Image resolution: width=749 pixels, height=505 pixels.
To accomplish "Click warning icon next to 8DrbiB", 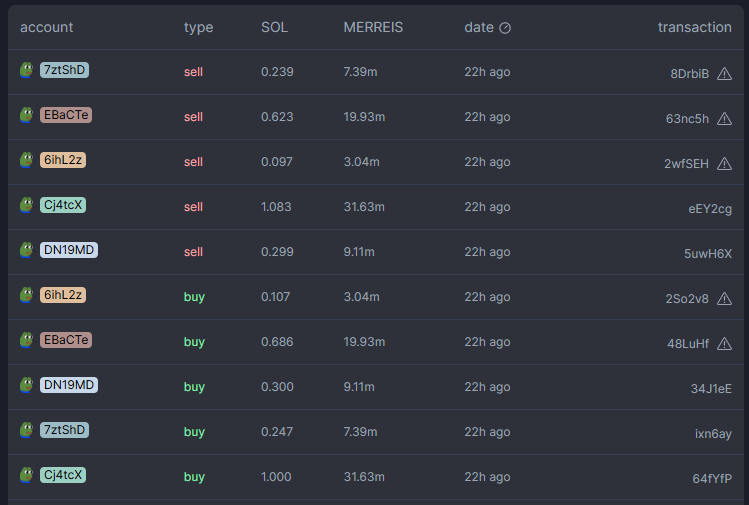I will click(x=724, y=74).
